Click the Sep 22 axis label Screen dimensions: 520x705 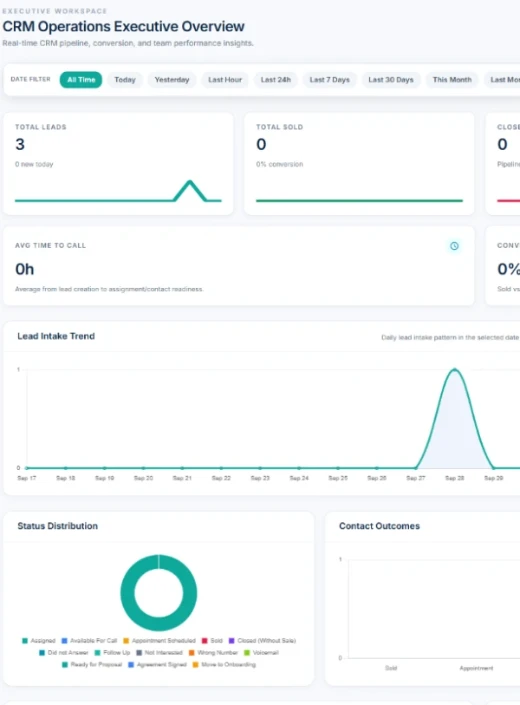(x=221, y=478)
